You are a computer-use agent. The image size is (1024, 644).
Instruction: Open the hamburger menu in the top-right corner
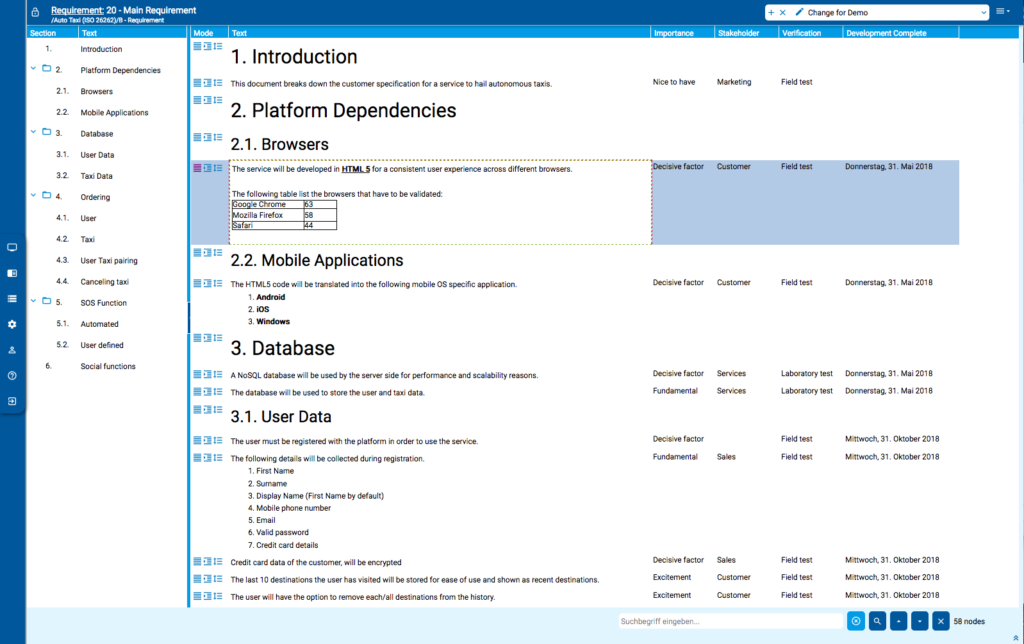[x=1002, y=10]
